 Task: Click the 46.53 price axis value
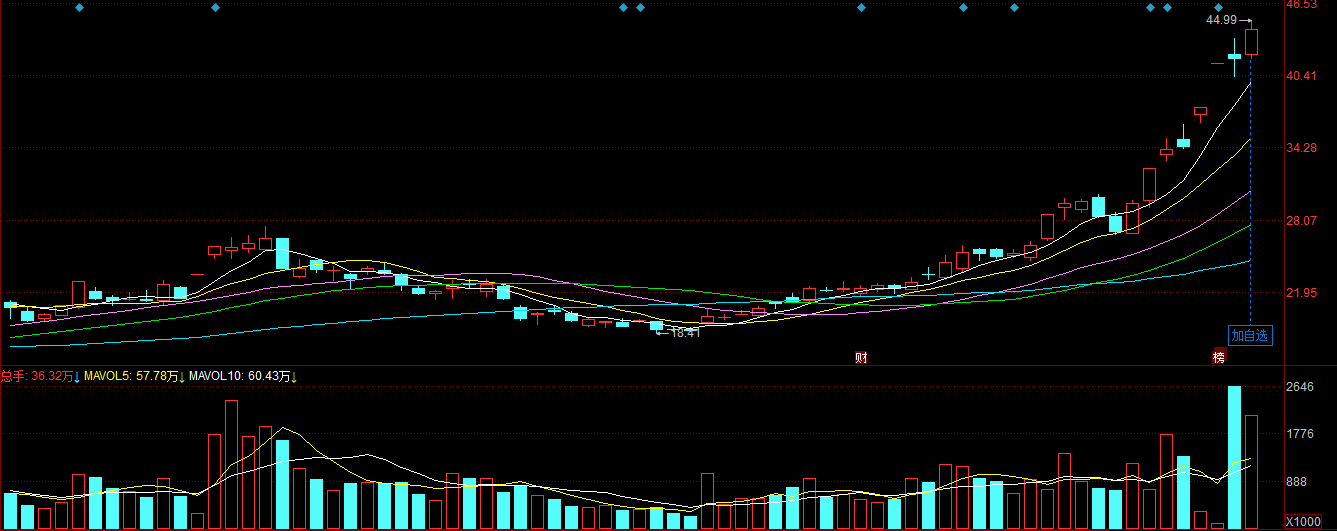(1301, 5)
